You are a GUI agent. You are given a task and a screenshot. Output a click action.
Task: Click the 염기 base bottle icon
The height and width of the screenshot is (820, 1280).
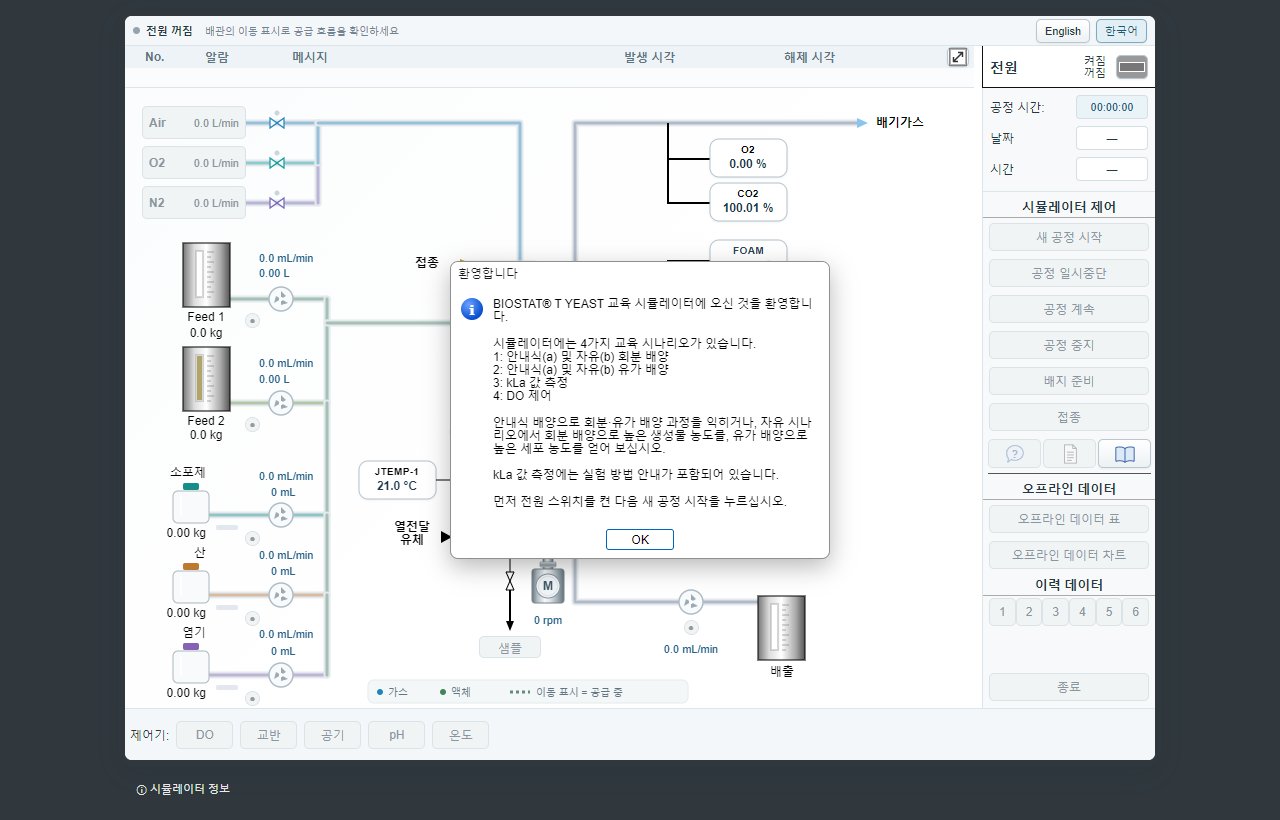191,663
